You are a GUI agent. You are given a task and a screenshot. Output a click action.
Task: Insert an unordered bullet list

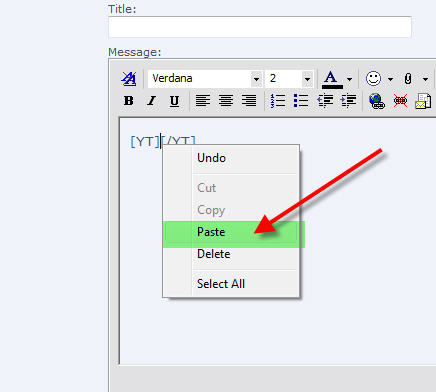pos(301,100)
